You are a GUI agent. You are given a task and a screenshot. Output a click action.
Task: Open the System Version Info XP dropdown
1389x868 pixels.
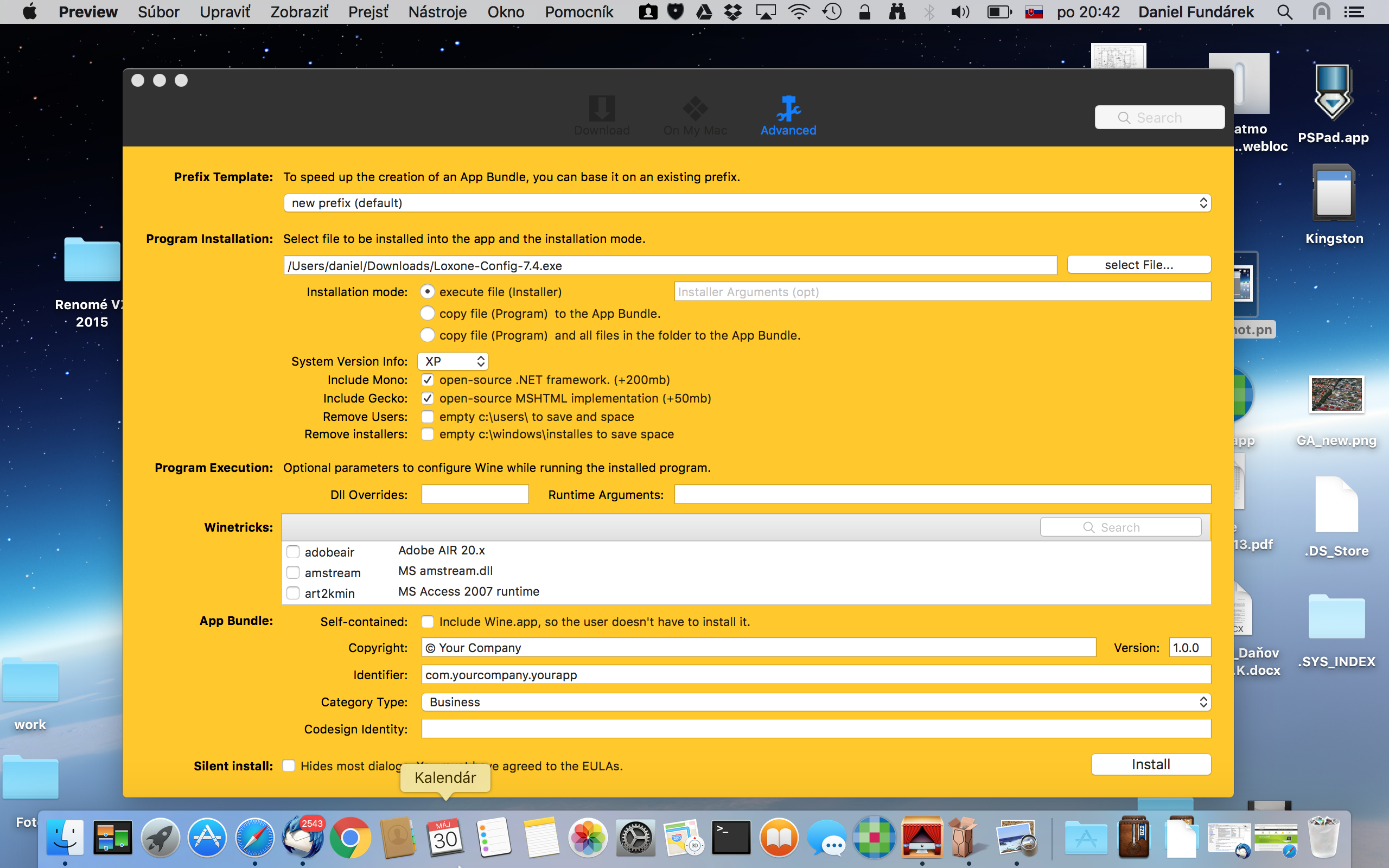(453, 362)
